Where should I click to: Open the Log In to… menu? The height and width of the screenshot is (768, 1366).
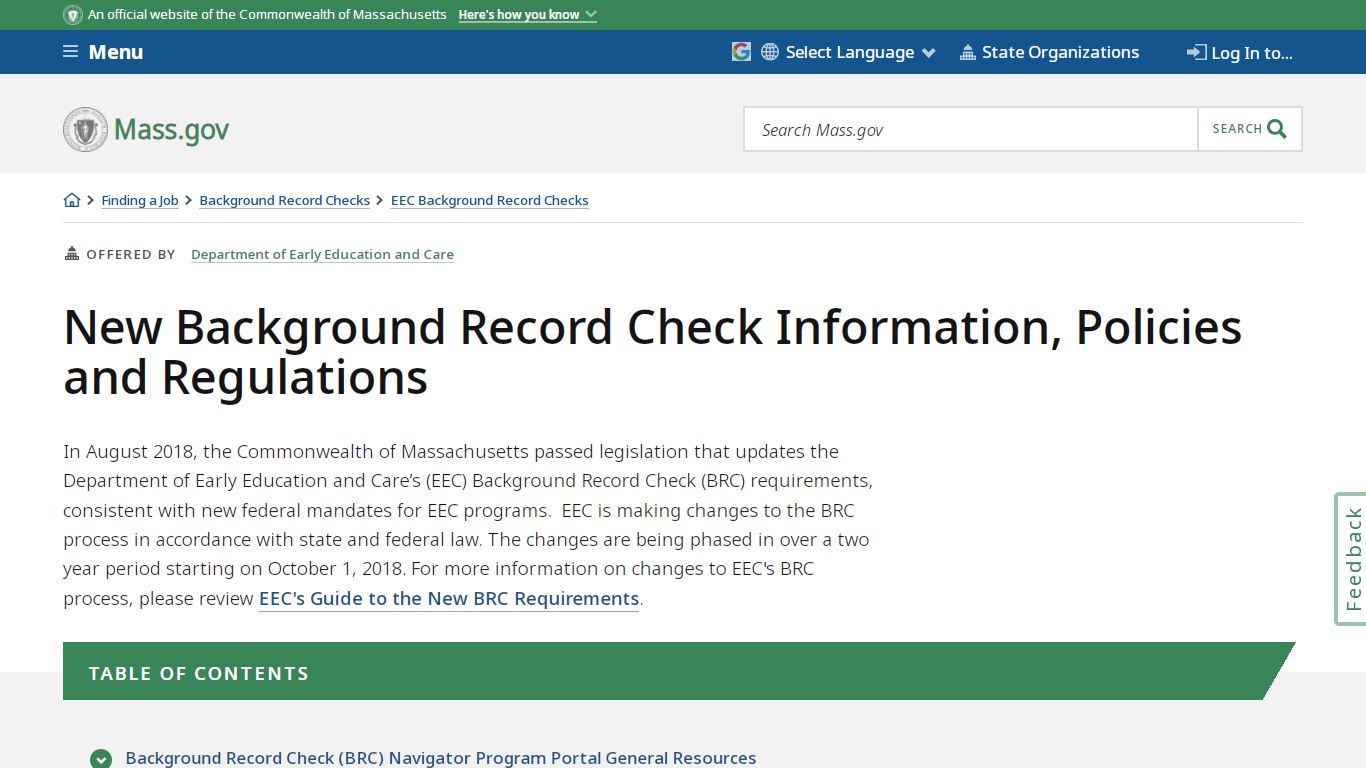[1240, 53]
